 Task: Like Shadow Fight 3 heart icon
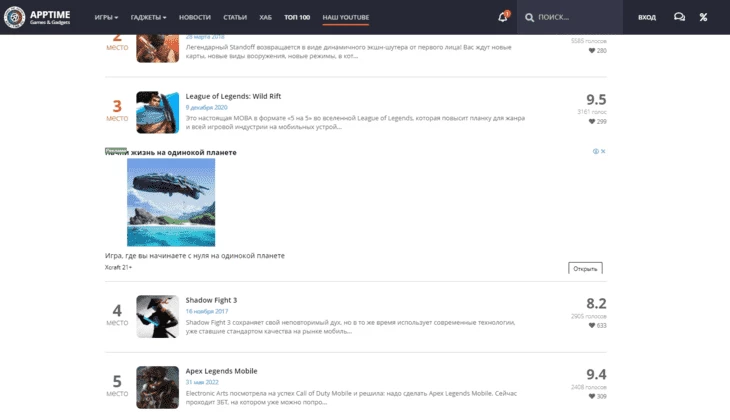click(592, 325)
